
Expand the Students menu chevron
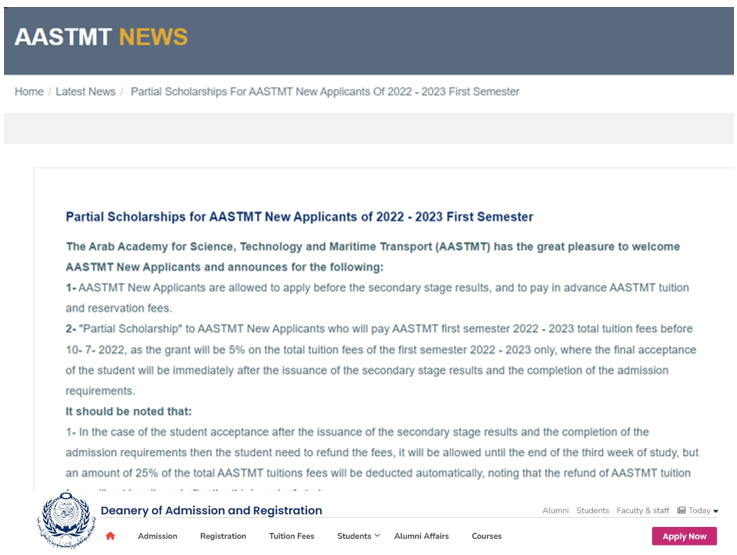pyautogui.click(x=377, y=536)
